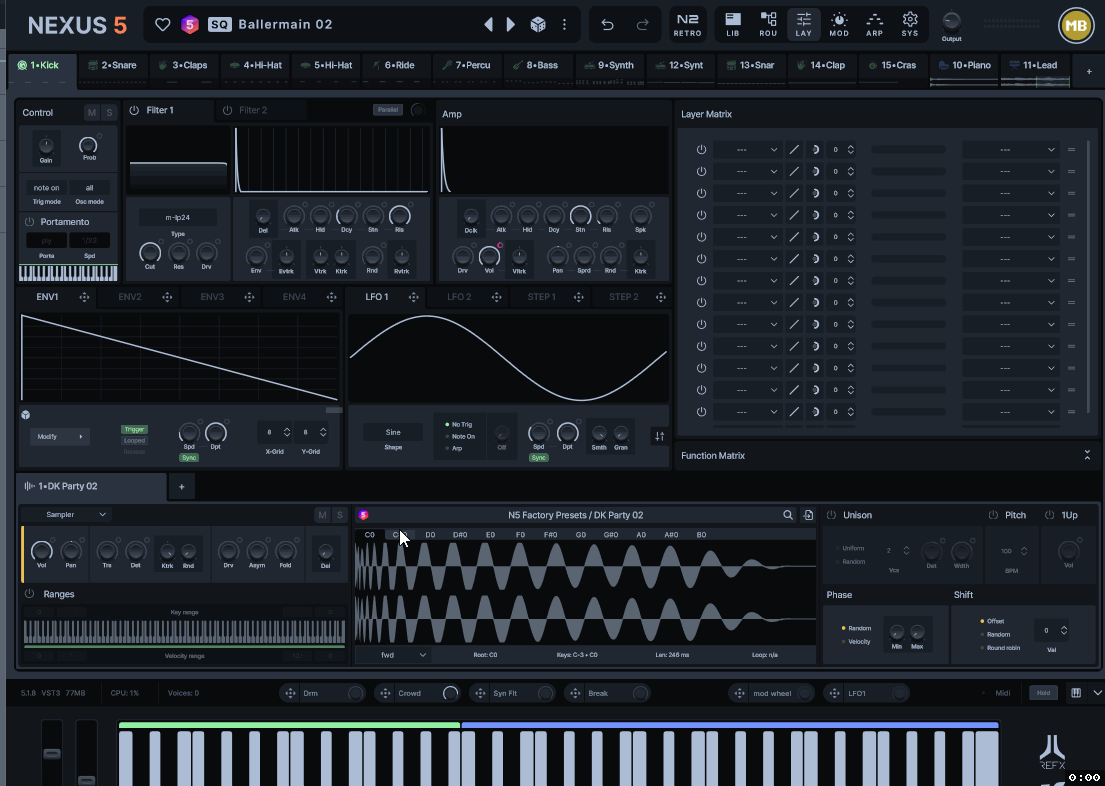The height and width of the screenshot is (786, 1105).
Task: Enable 1Up power
Action: pos(1049,515)
